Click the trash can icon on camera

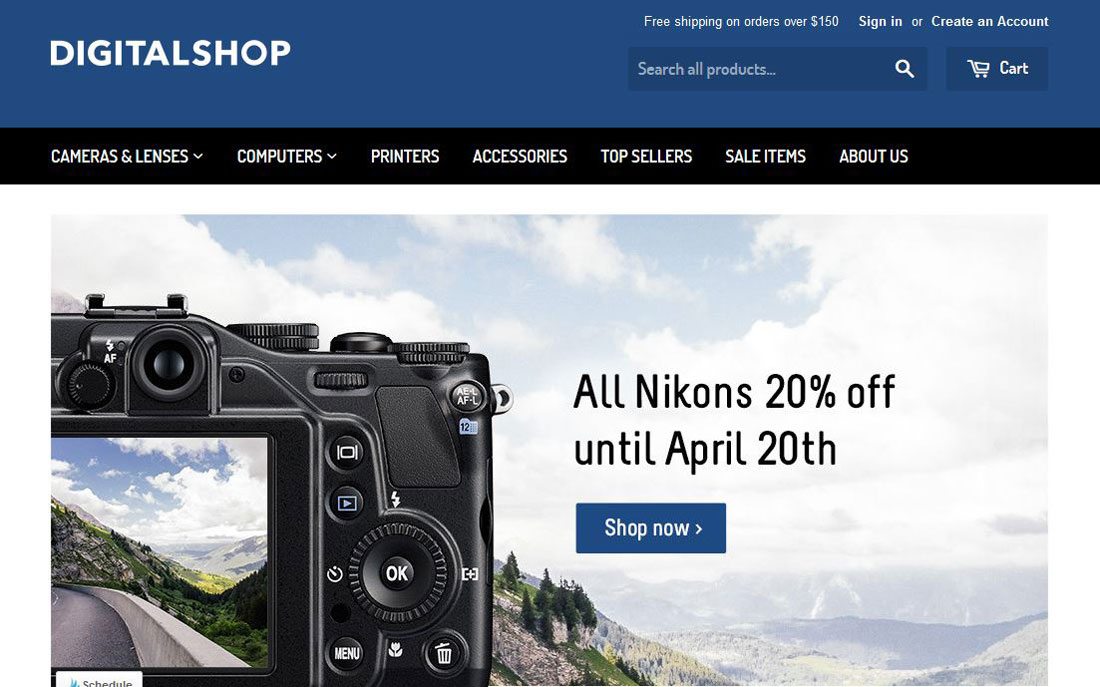443,653
